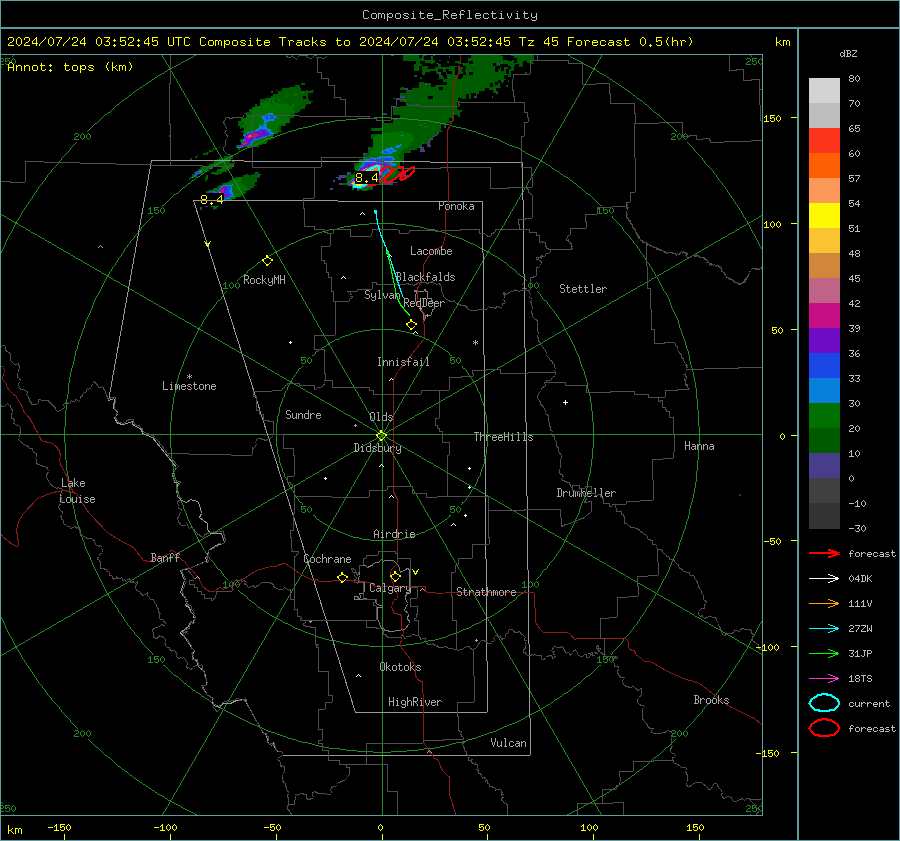
Task: Click the yellow diamond marker above Calgary
Action: 395,576
